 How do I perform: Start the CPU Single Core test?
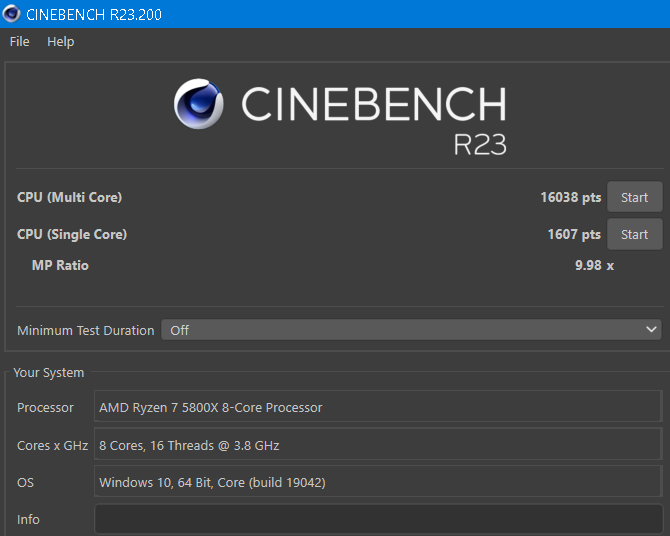[x=635, y=234]
